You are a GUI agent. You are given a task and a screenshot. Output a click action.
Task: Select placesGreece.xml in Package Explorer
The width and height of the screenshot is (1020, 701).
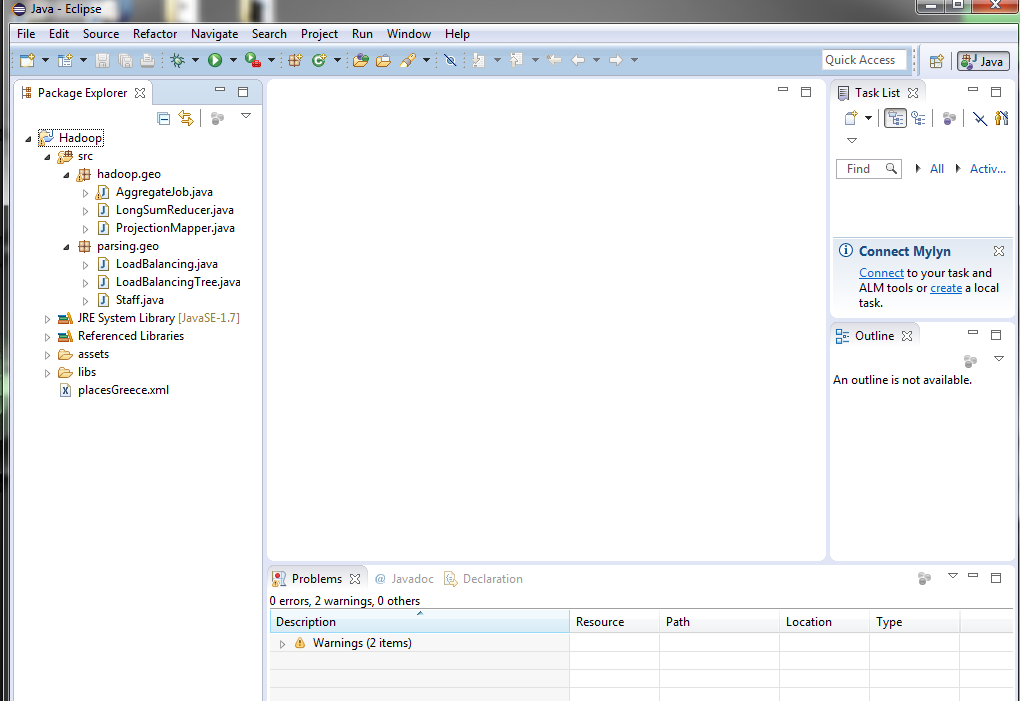coord(123,390)
